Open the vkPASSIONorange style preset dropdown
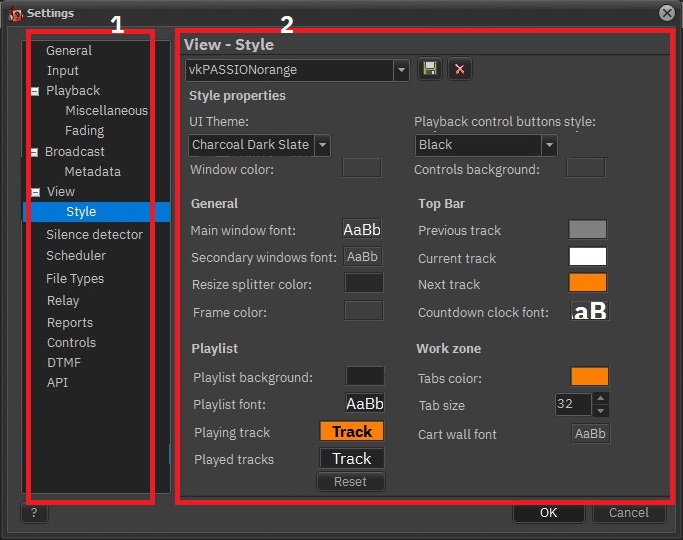Image resolution: width=683 pixels, height=540 pixels. [x=401, y=70]
